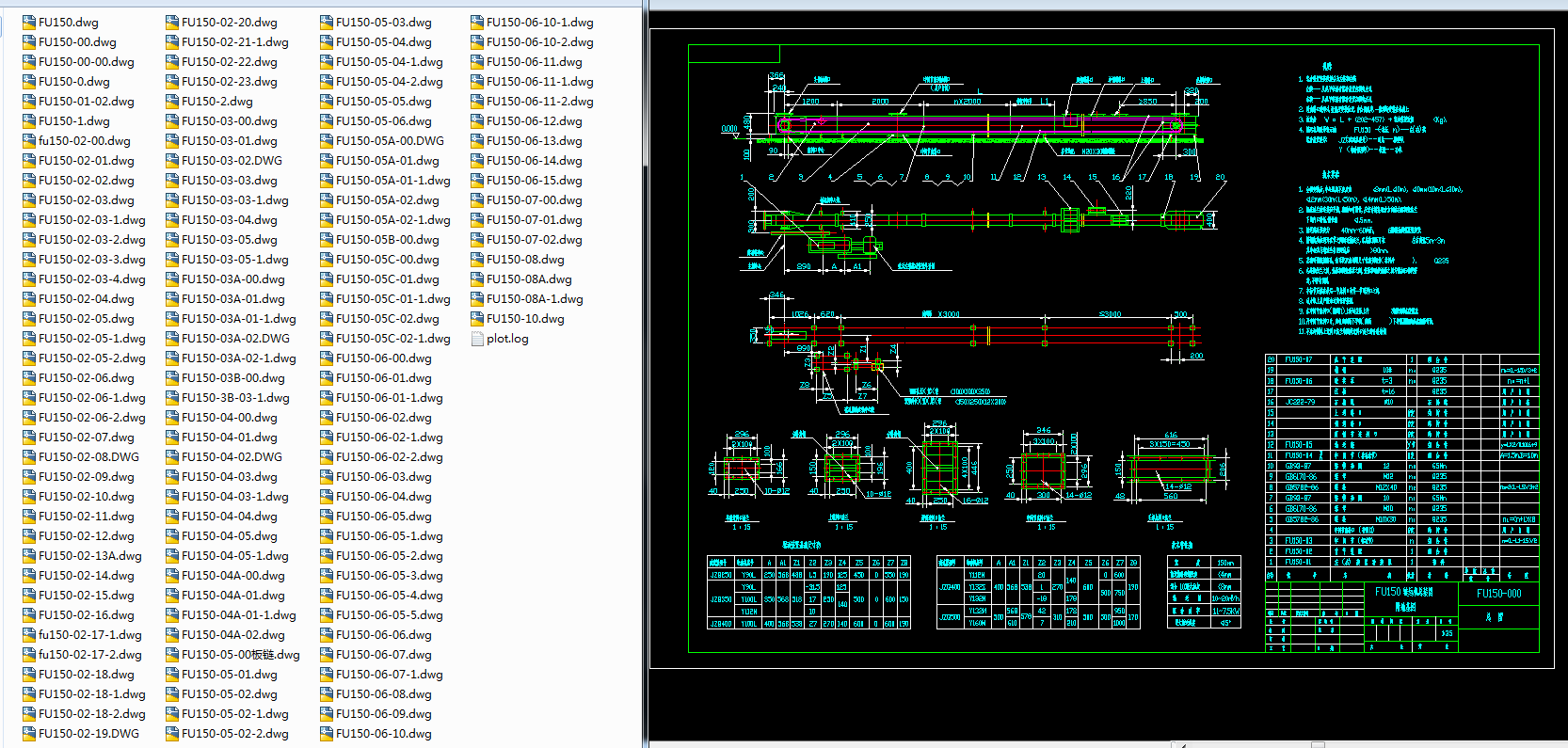Viewport: 1568px width, 748px height.
Task: Click the FU150-08A-1.dwg file icon
Action: 477,299
